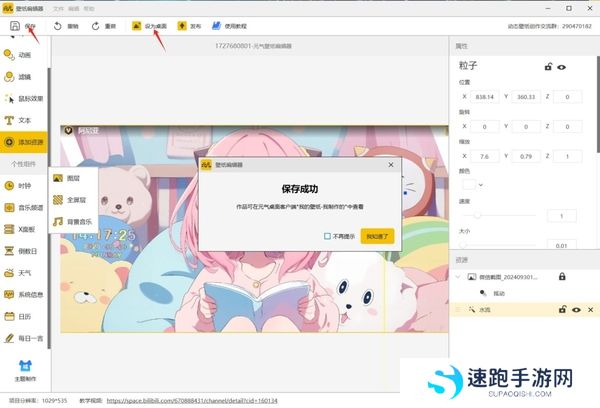Add the X panel (X面板) widget icon
The image size is (600, 408).
click(9, 229)
